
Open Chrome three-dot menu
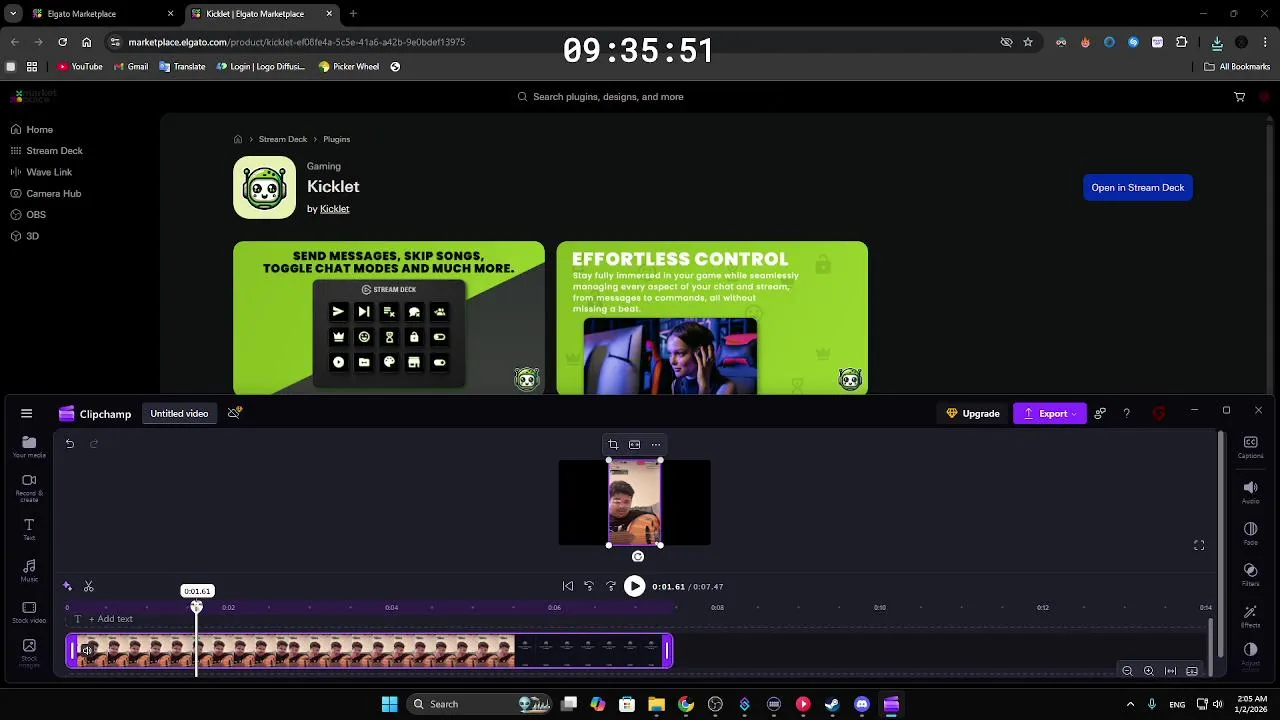1265,42
